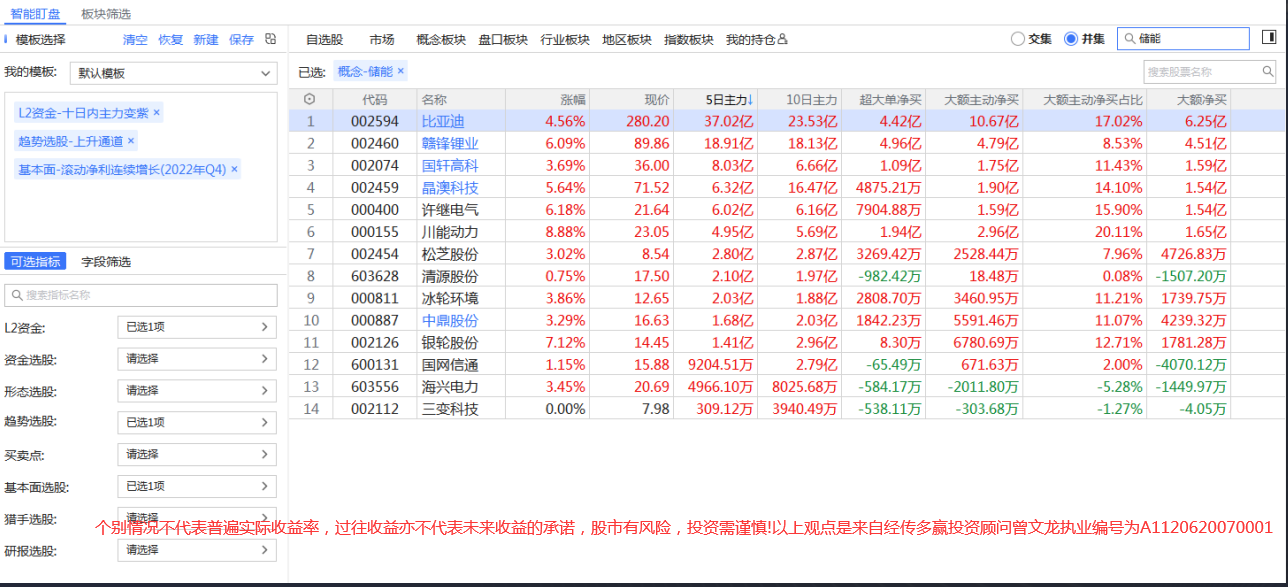Viewport: 1288px width, 587px height.
Task: Open the 盘口板块 tab
Action: tap(503, 39)
